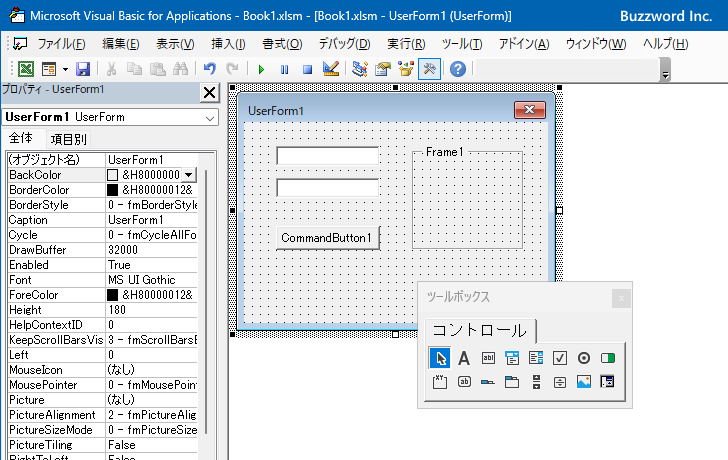Select the Frame control in Toolbox

[440, 382]
